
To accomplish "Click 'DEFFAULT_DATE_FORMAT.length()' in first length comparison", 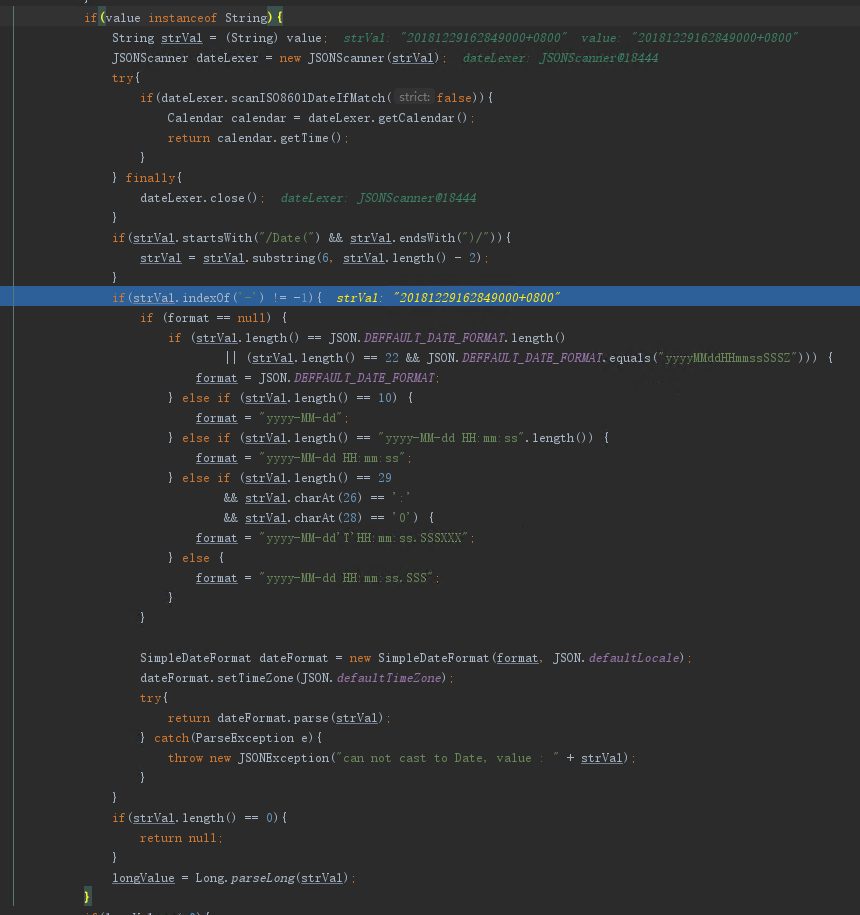I will click(x=464, y=338).
